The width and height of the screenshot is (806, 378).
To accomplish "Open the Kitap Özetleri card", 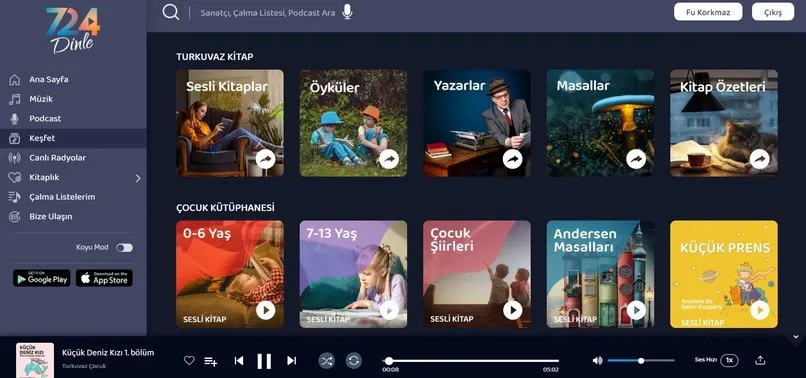I will (x=724, y=123).
